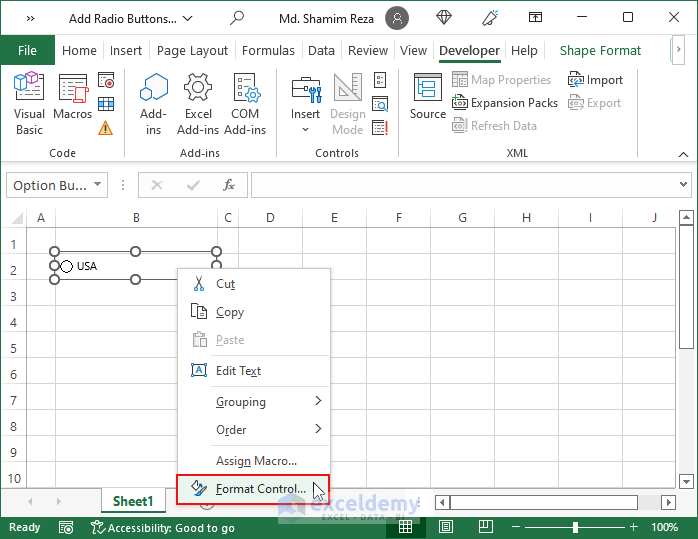Open control Properties icon
The height and width of the screenshot is (539, 698).
coord(380,80)
